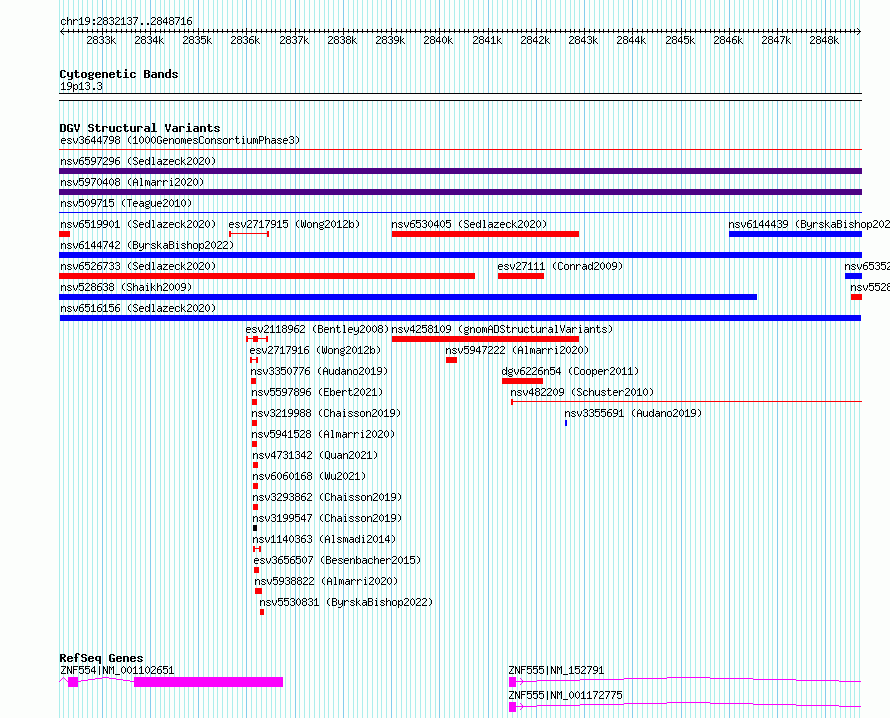Select the small red nsv5947222 variant bar
This screenshot has width=890, height=718.
tap(451, 360)
